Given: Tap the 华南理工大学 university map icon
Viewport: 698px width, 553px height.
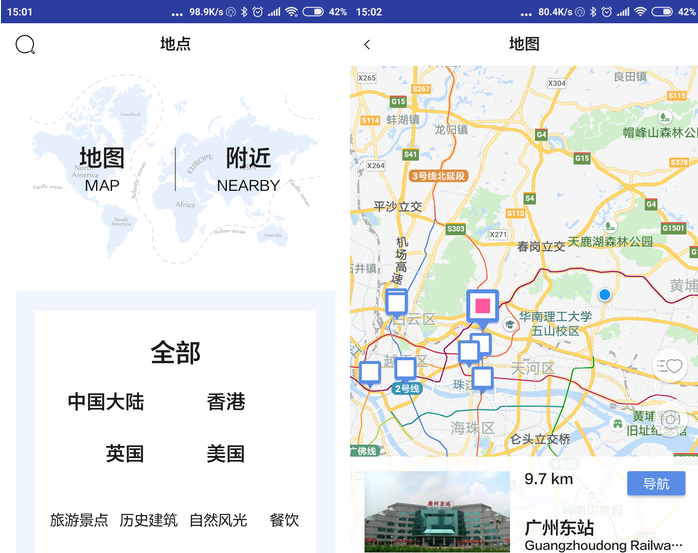Looking at the screenshot, I should pyautogui.click(x=510, y=325).
